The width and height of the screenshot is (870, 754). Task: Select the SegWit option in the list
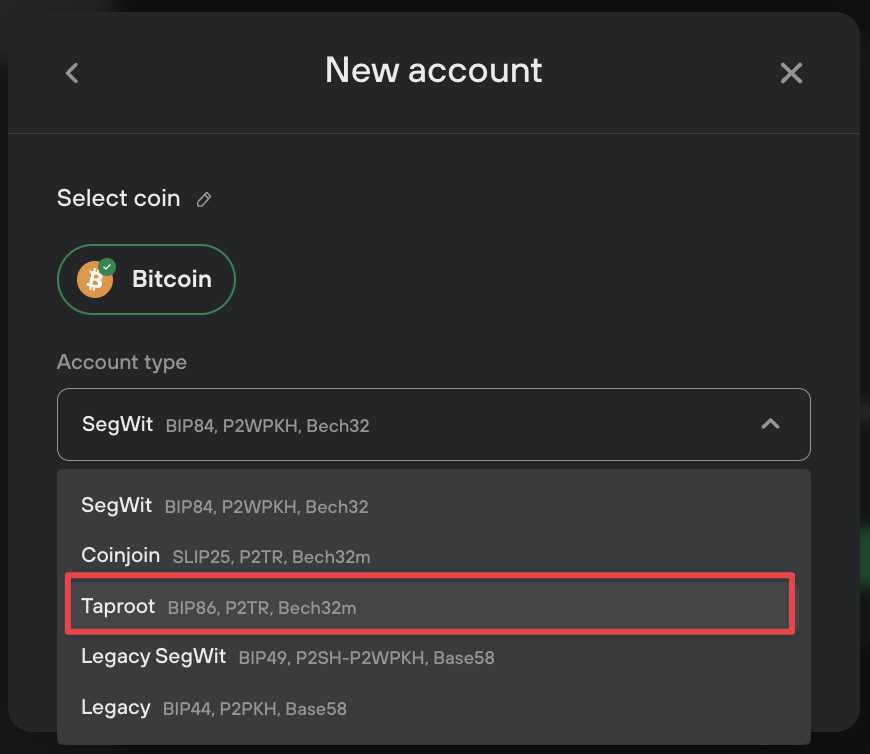point(434,505)
